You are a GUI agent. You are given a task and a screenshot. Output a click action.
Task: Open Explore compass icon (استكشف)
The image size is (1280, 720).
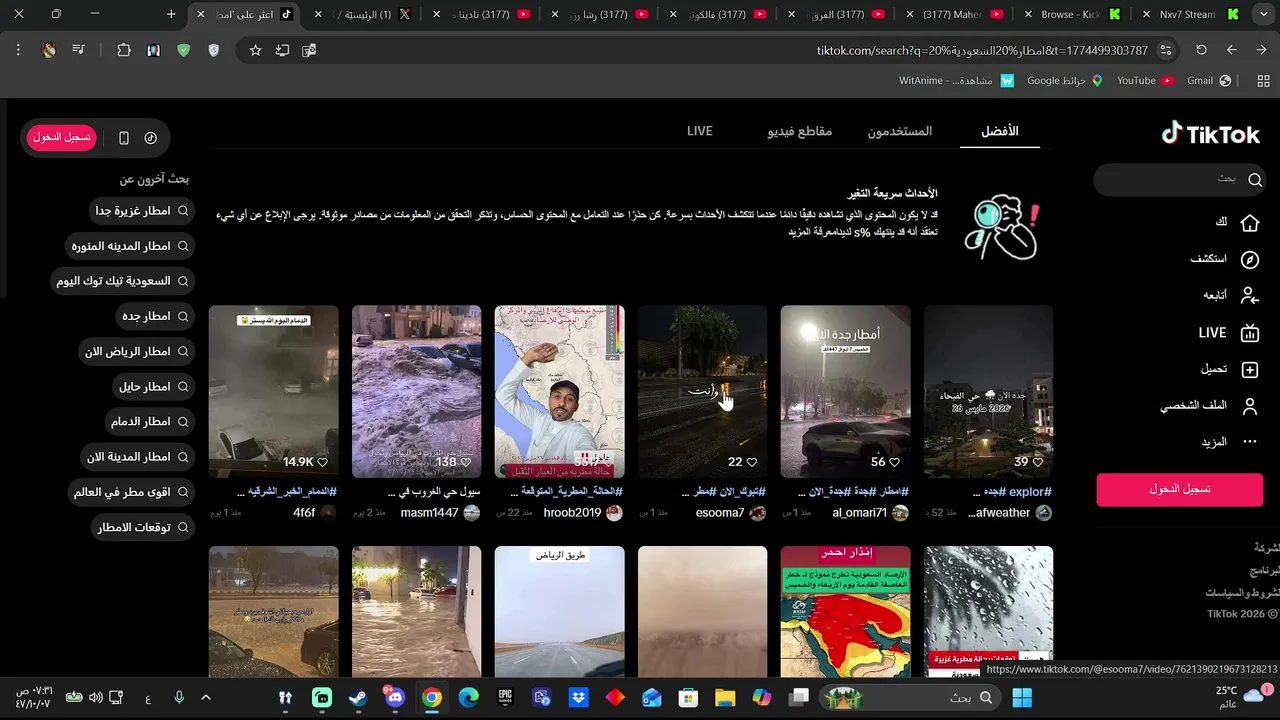coord(1249,260)
